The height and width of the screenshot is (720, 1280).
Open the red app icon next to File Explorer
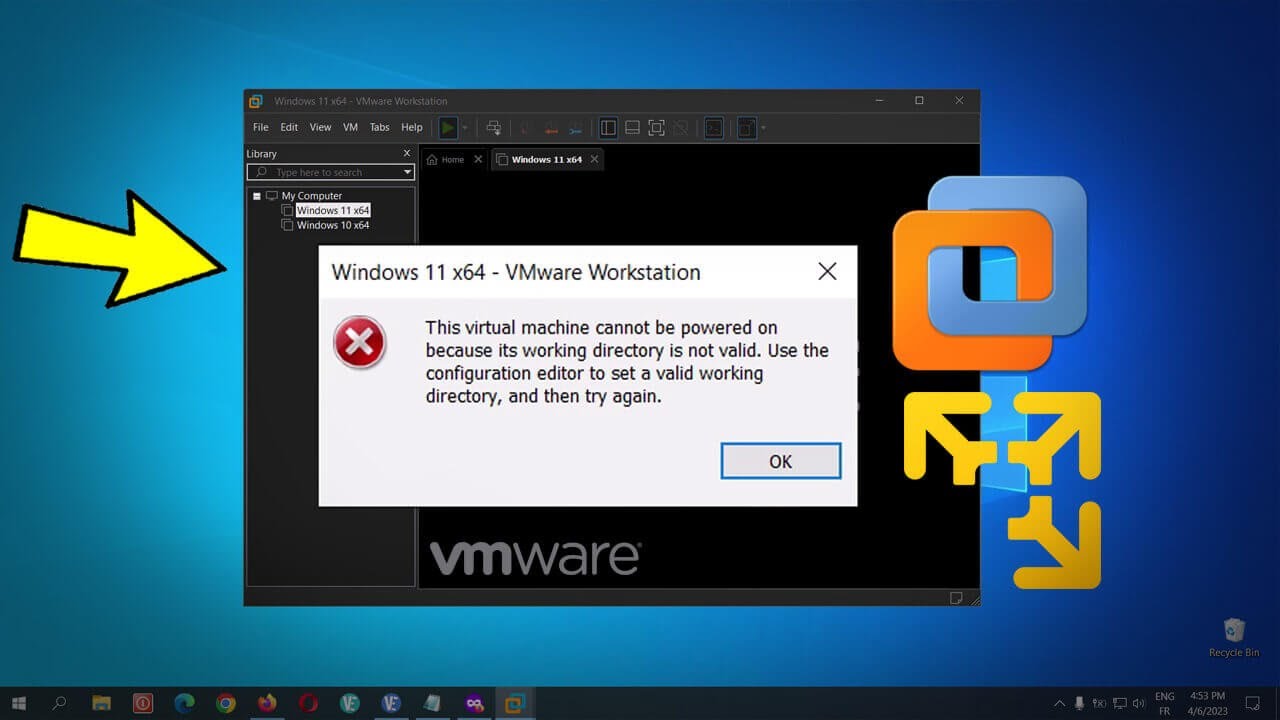tap(143, 703)
